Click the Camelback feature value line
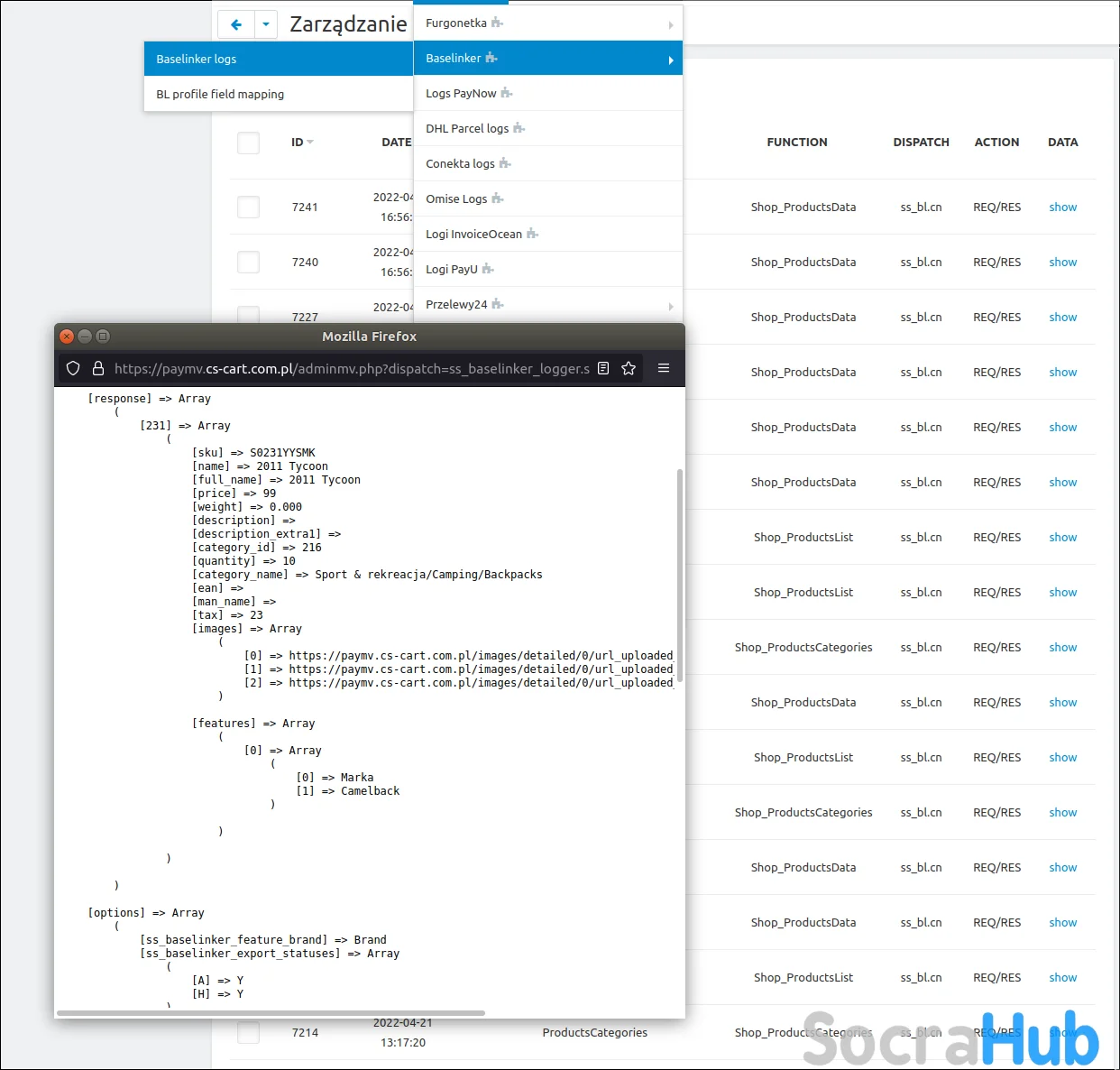Image resolution: width=1120 pixels, height=1070 pixels. (348, 791)
